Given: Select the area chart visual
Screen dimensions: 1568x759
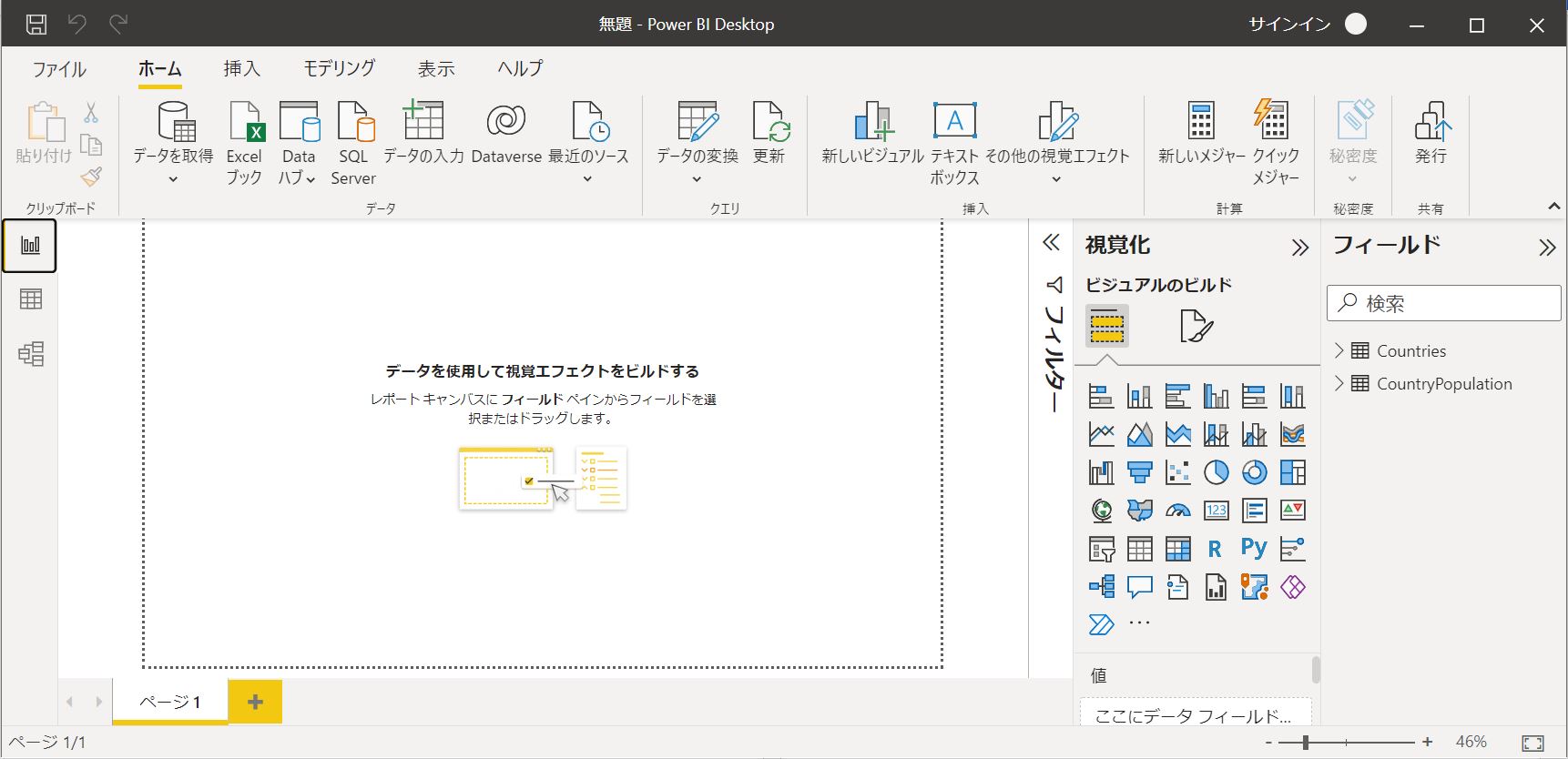Looking at the screenshot, I should (1139, 434).
